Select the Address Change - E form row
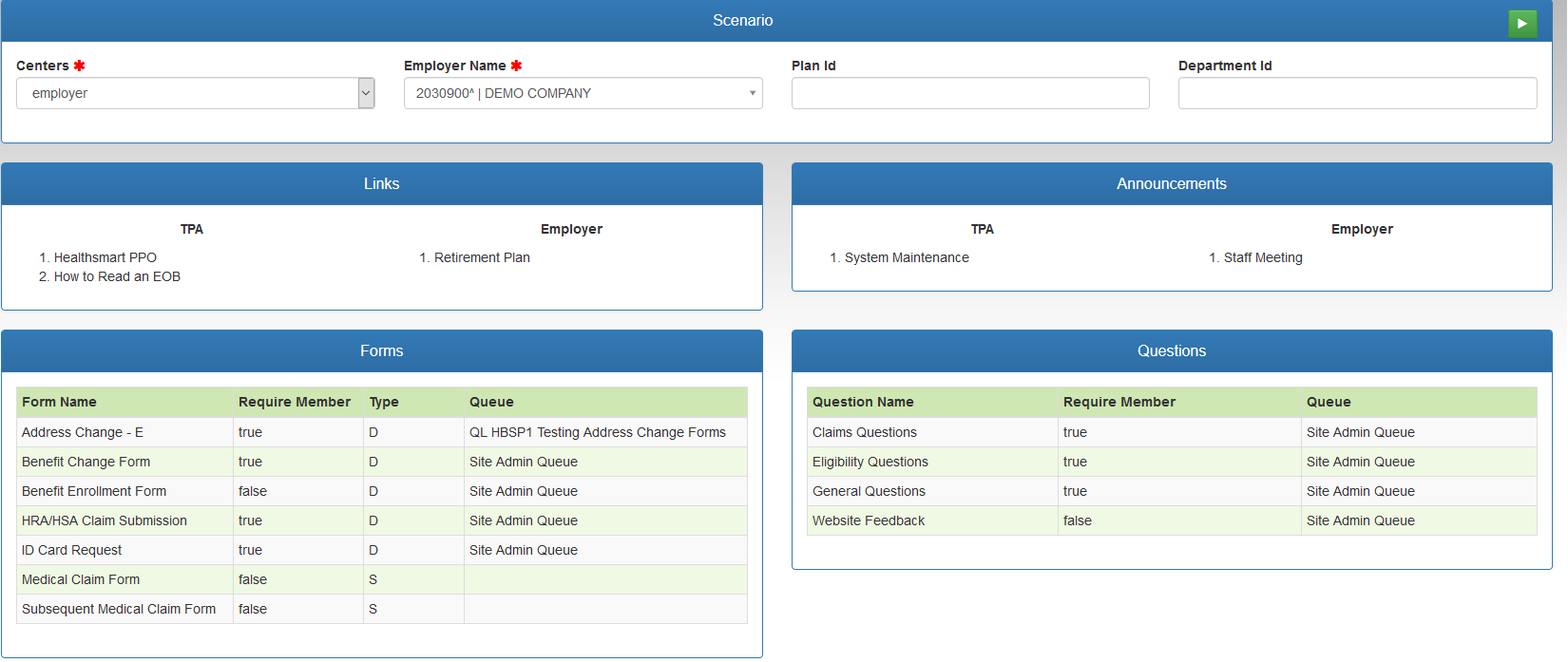 pos(83,432)
